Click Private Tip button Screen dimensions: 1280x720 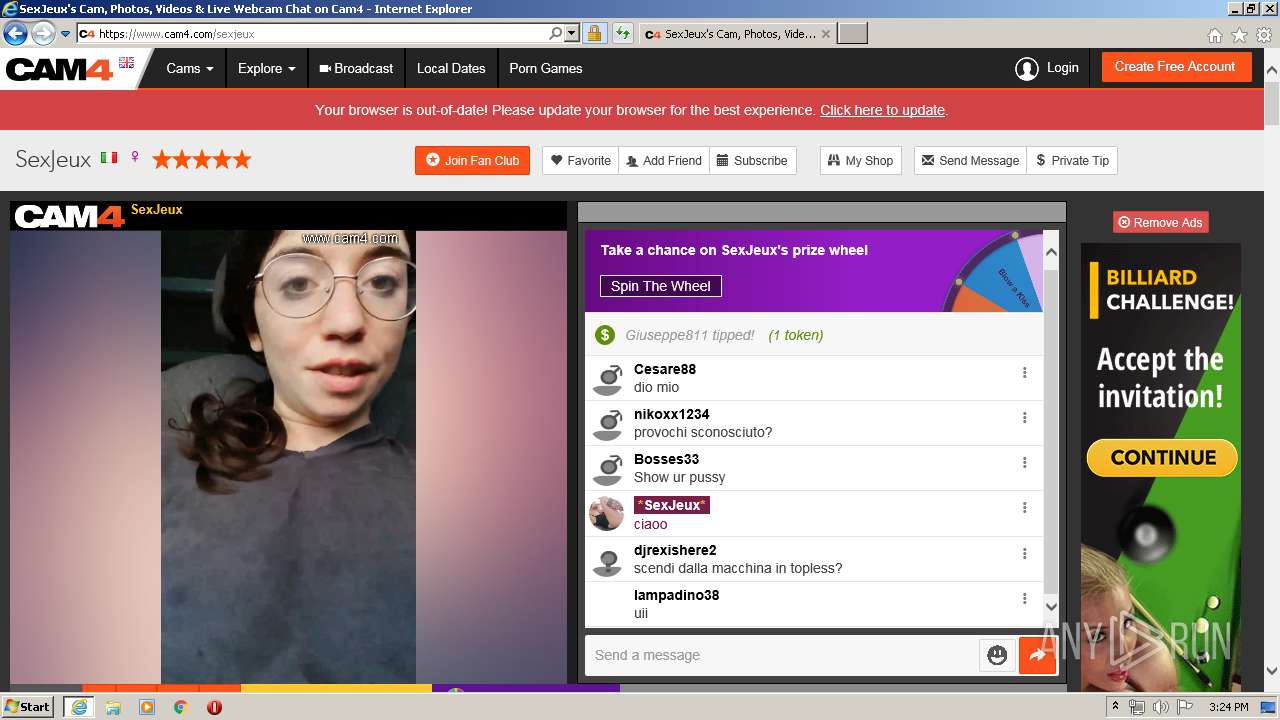click(x=1072, y=160)
